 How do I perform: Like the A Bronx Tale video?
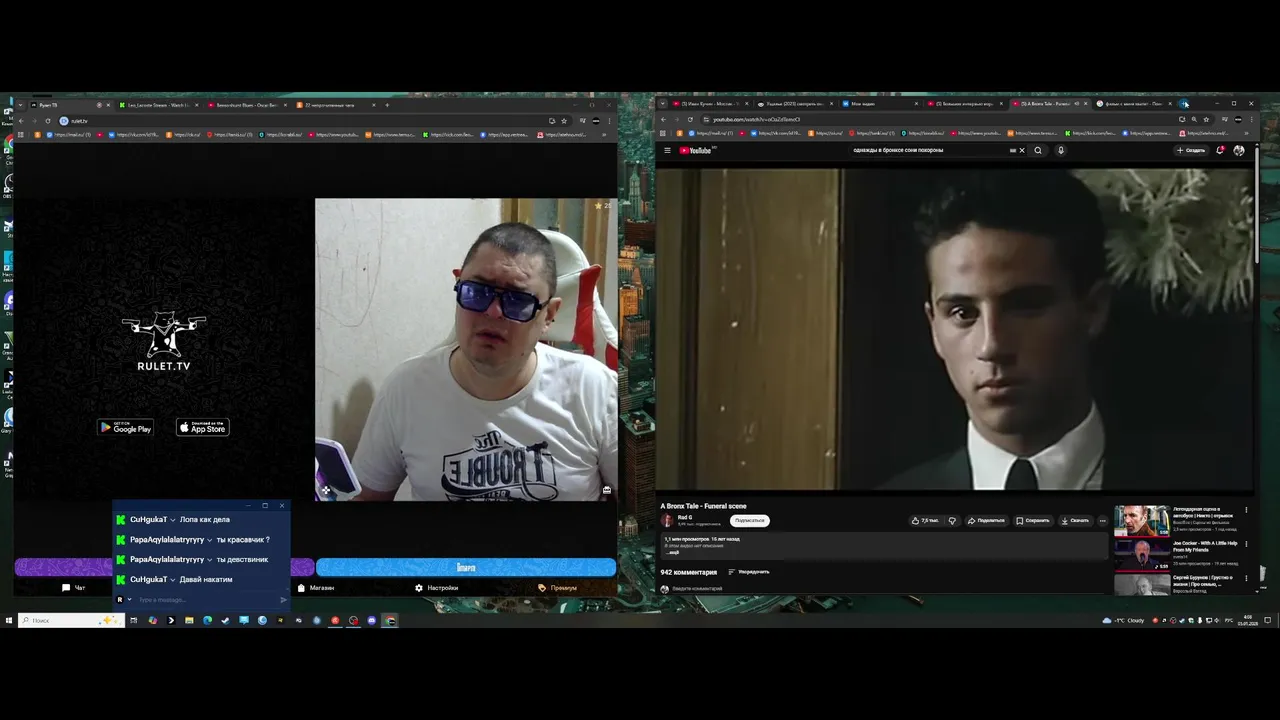(x=926, y=520)
